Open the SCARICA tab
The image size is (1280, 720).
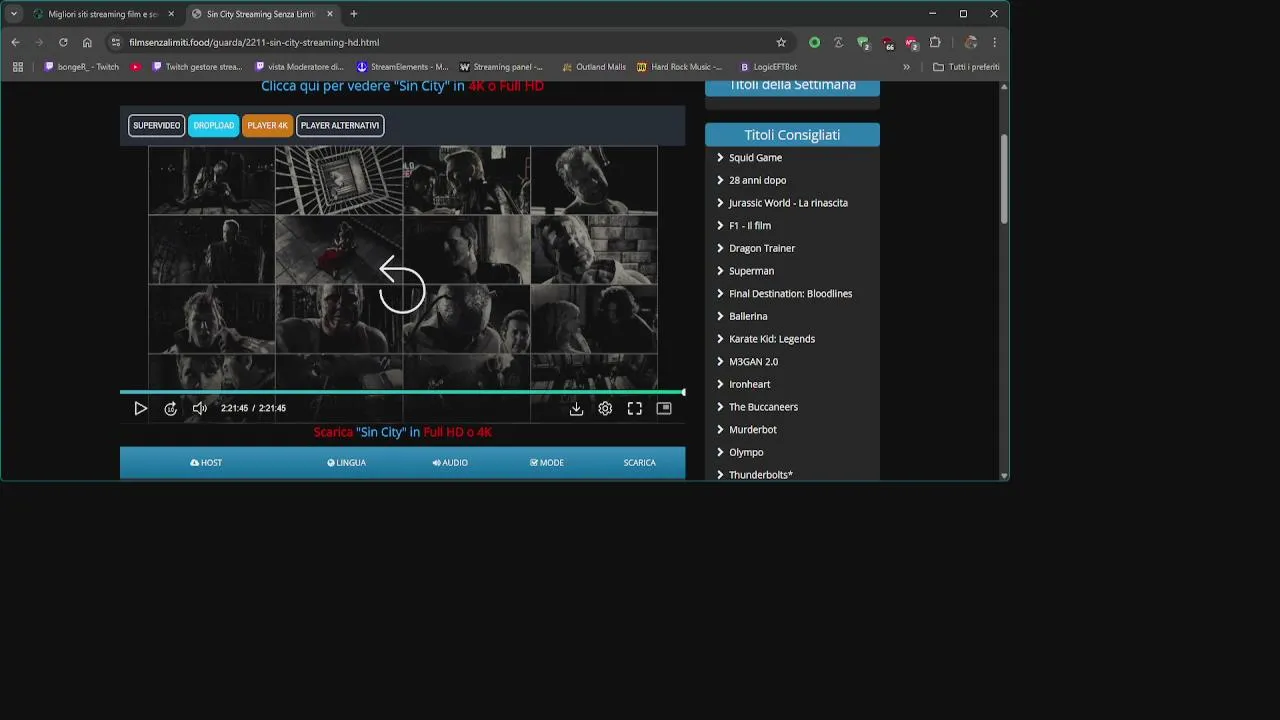pos(639,463)
